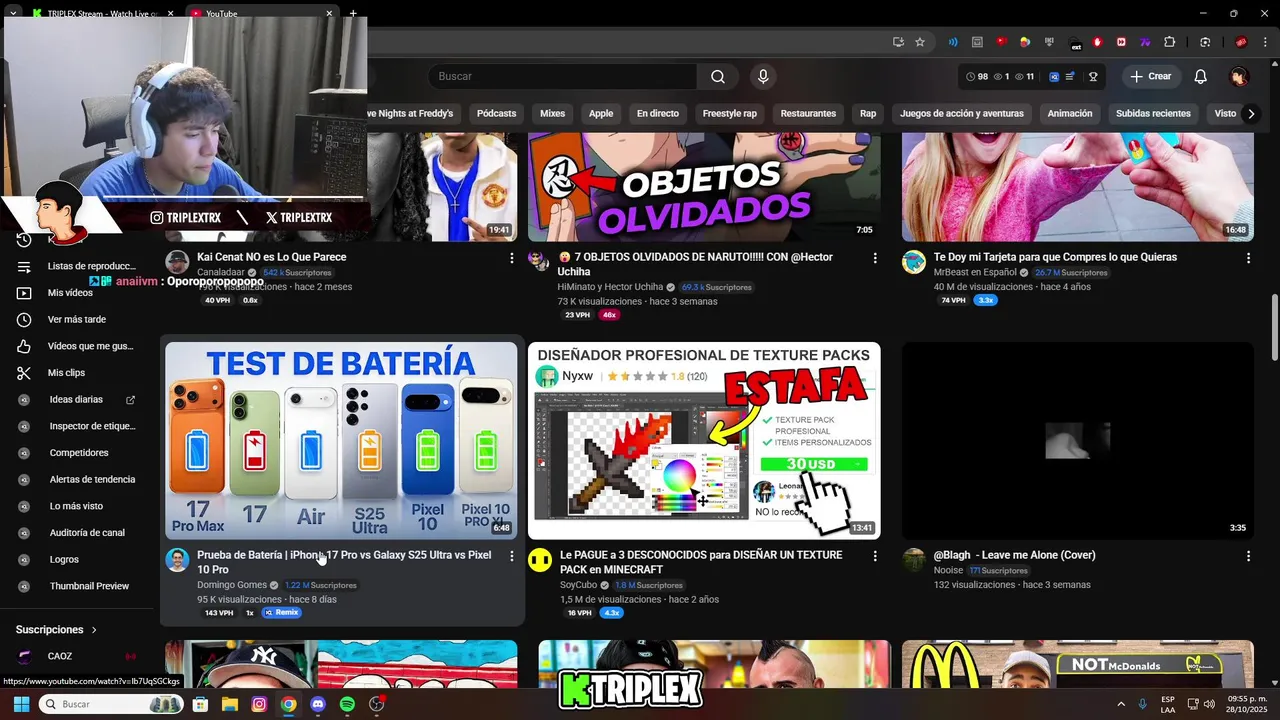Open OBS Studio from the taskbar
Screen dimensions: 1280x720
click(377, 704)
